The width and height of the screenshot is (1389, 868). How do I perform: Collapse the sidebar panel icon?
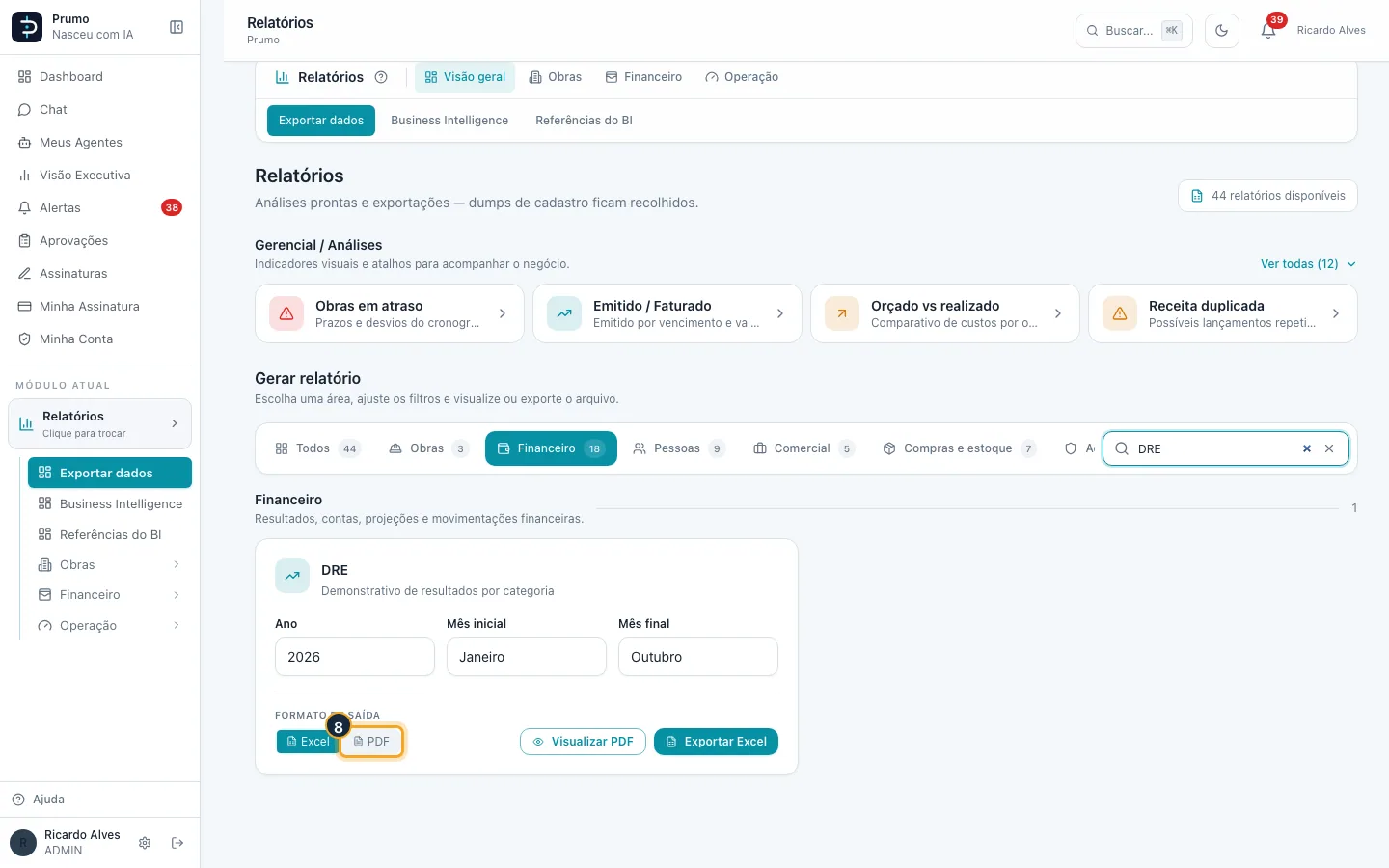point(177,27)
